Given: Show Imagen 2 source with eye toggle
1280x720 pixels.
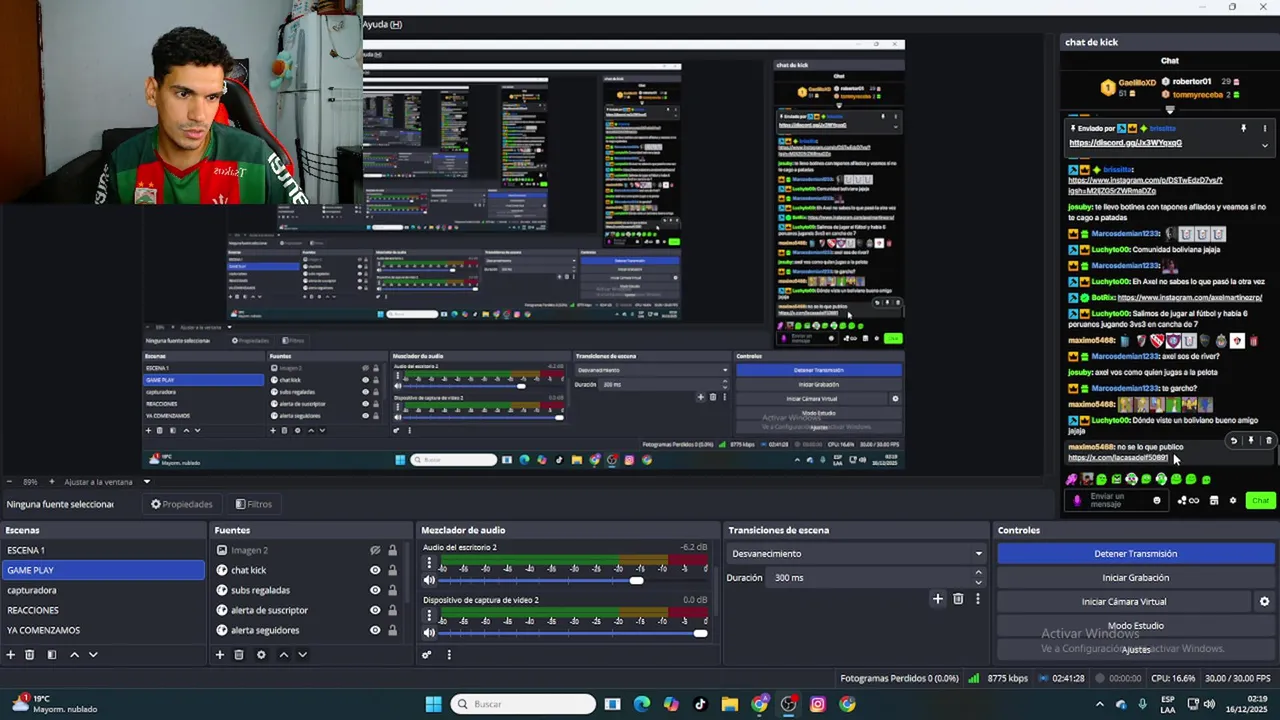Looking at the screenshot, I should (x=375, y=550).
